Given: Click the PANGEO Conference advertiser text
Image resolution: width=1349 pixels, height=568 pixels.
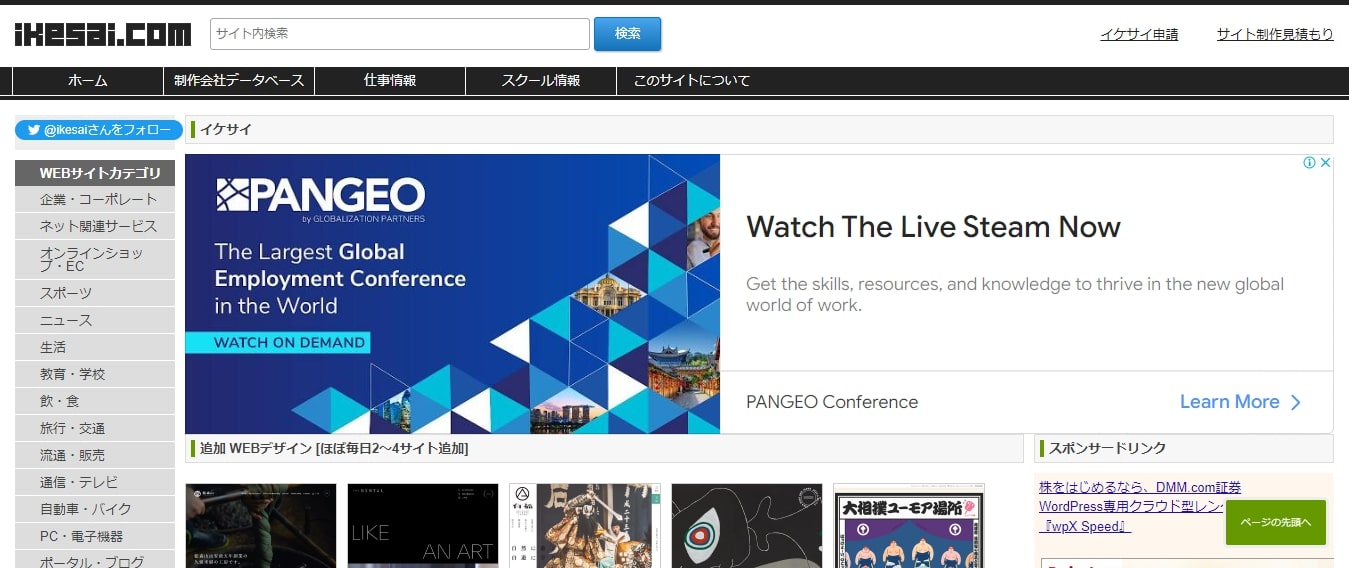Looking at the screenshot, I should (x=832, y=402).
